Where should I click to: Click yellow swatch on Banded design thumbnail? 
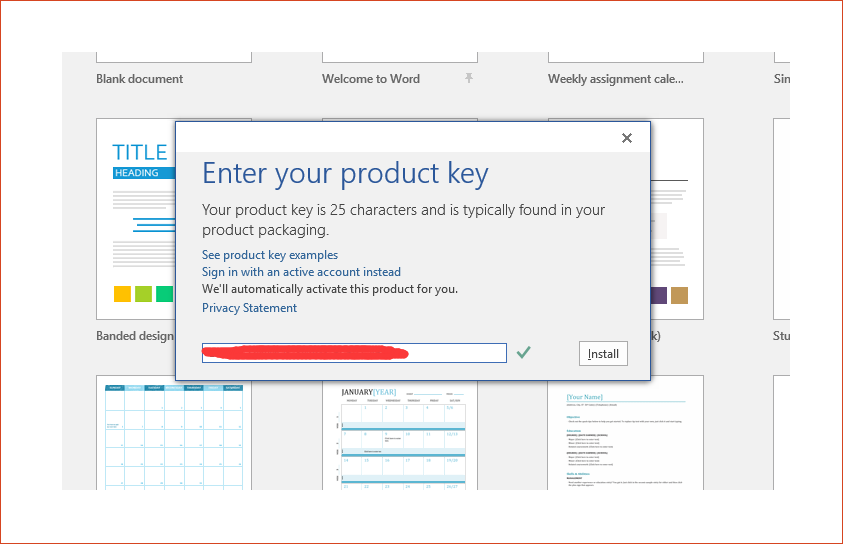click(122, 294)
